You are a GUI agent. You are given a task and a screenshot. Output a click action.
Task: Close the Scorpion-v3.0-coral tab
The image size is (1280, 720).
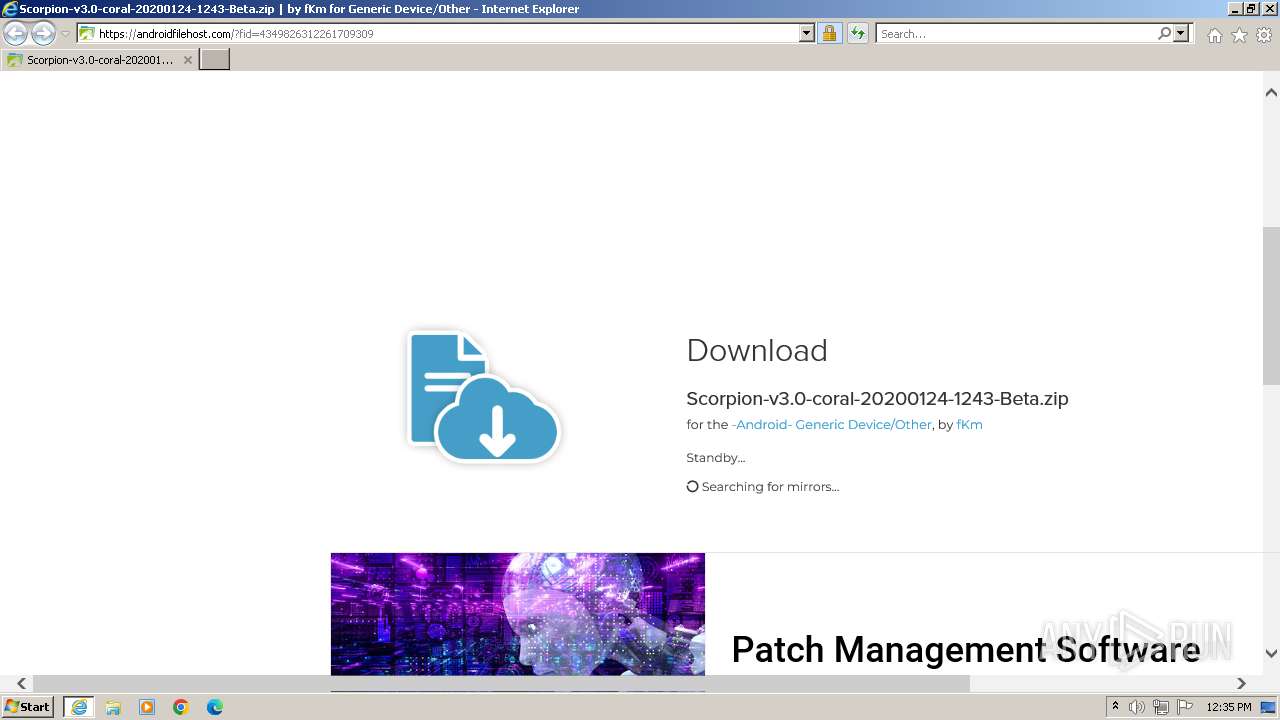(187, 60)
